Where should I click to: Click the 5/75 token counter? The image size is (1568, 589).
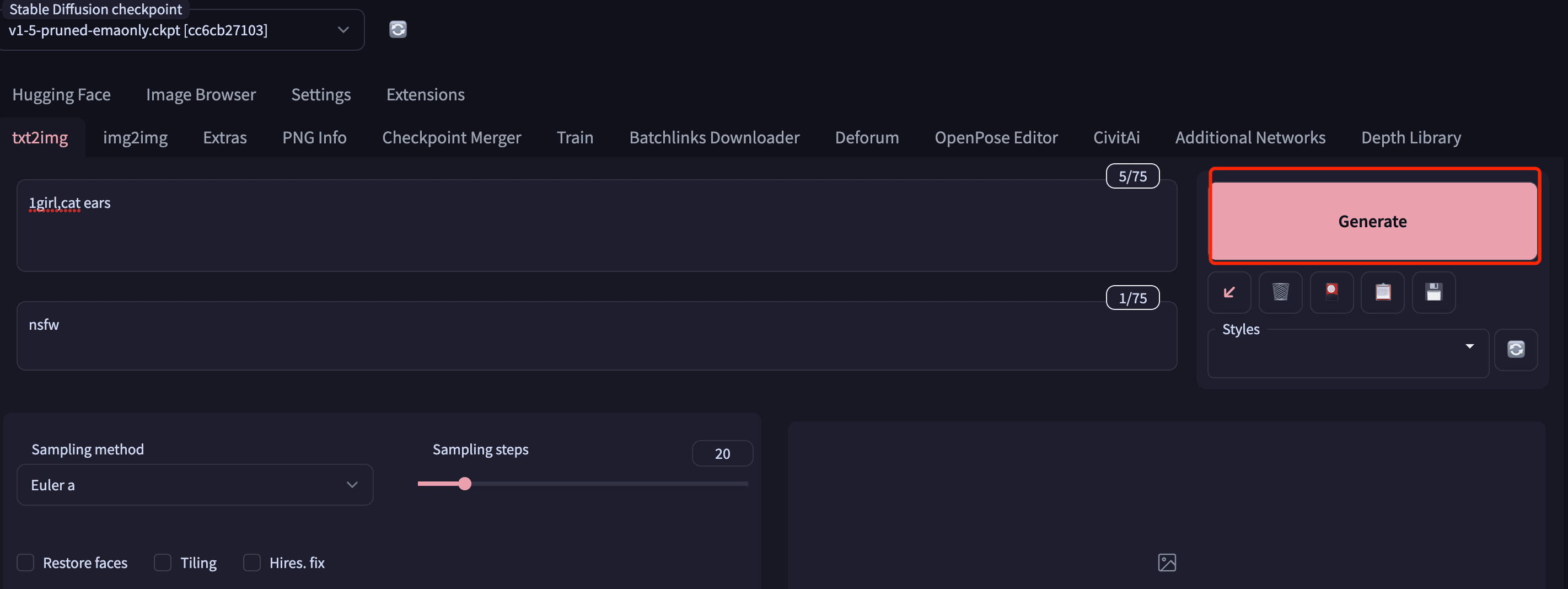coord(1132,176)
